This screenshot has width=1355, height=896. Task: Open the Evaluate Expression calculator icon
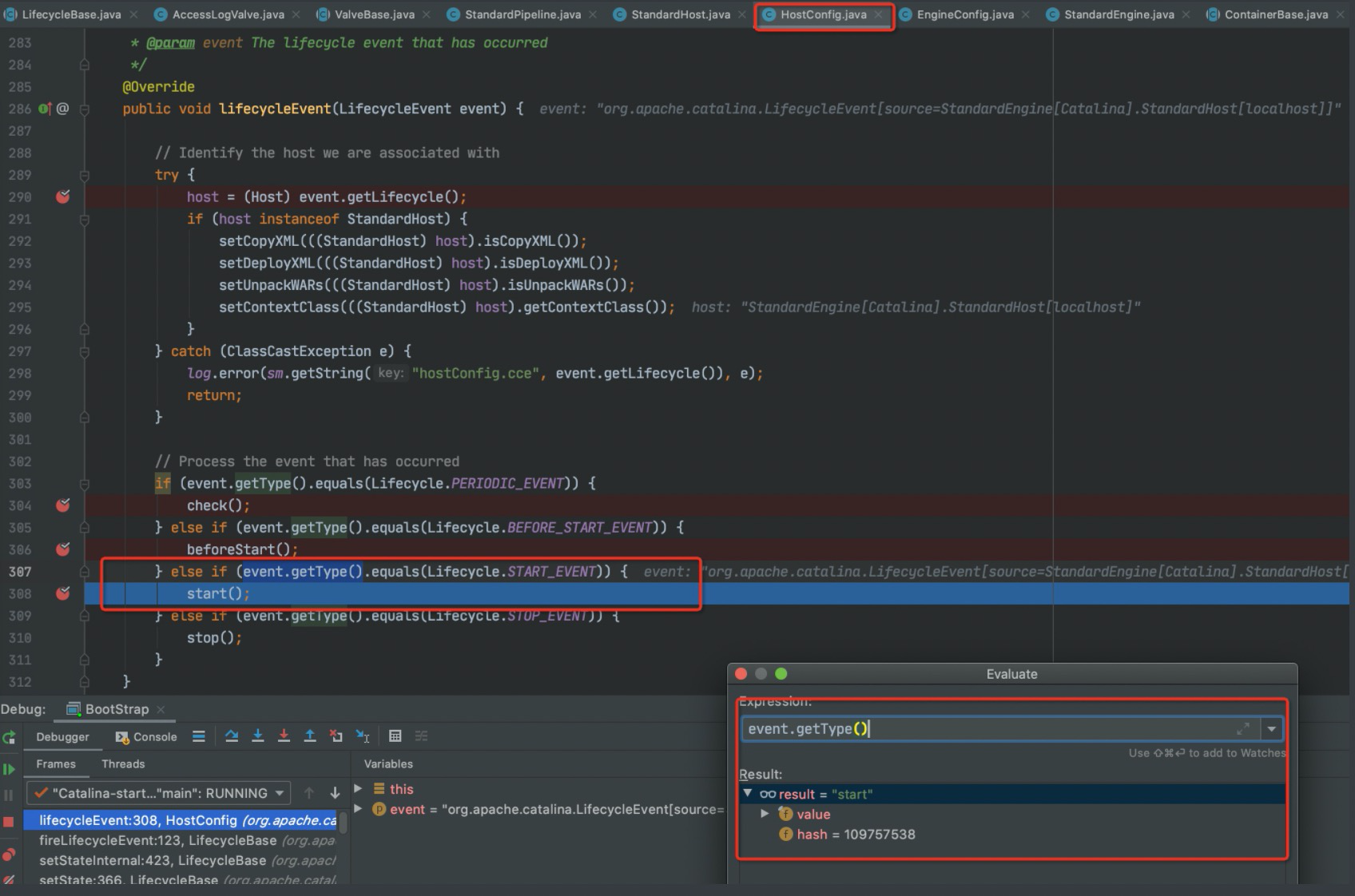395,736
